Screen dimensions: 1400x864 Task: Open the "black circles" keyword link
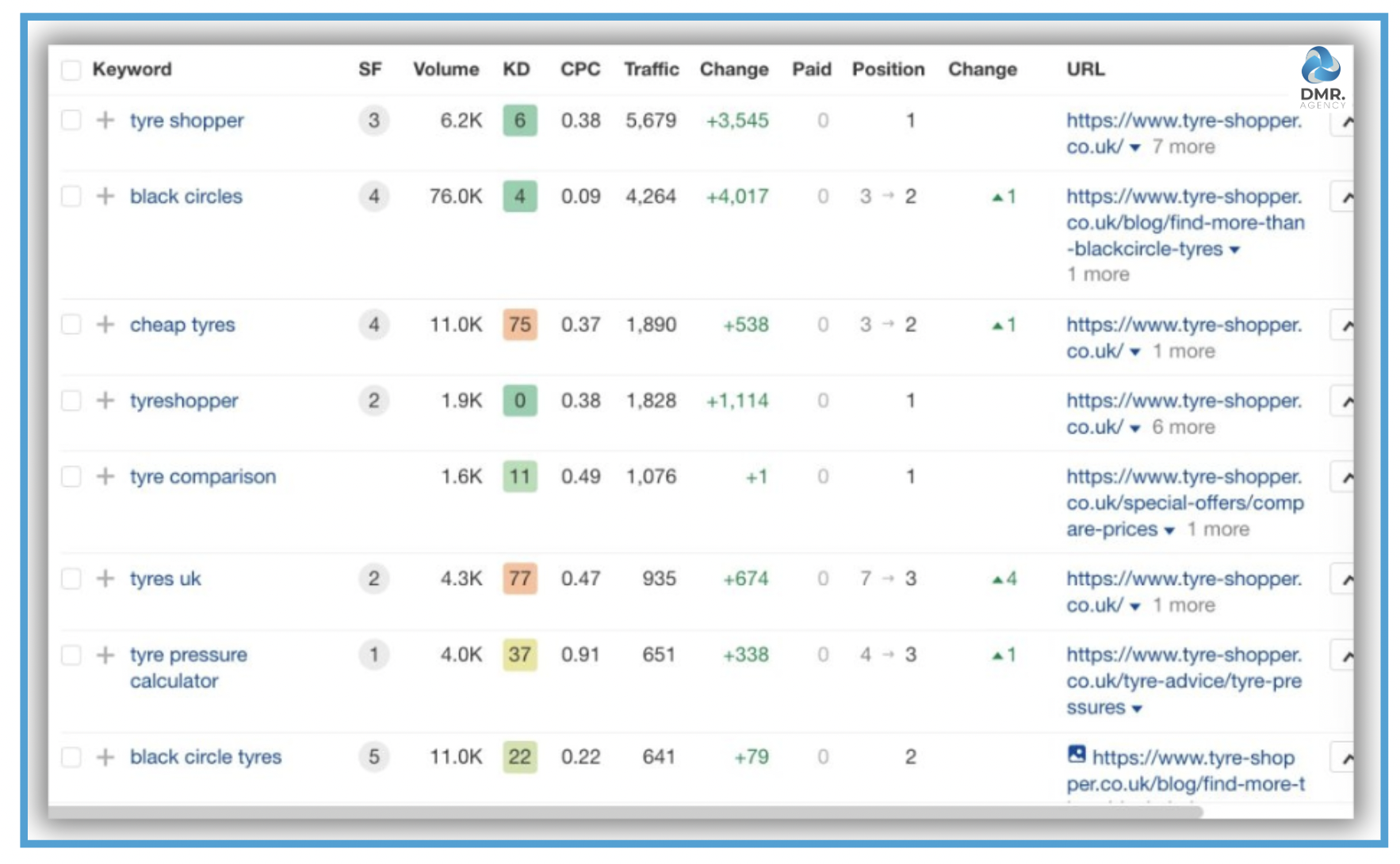(186, 197)
